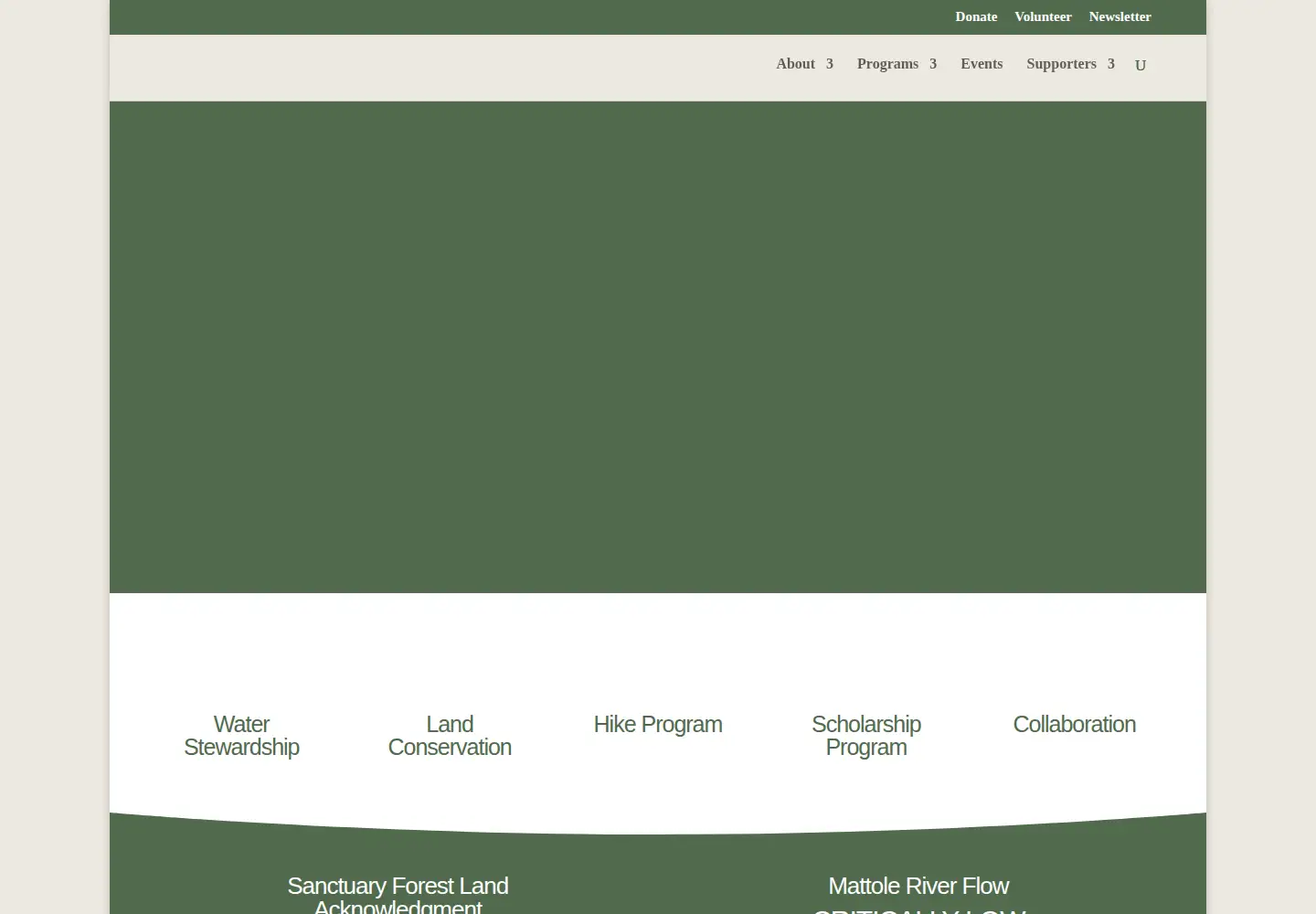Image resolution: width=1316 pixels, height=914 pixels.
Task: Click the search icon in the navigation bar
Action: point(1141,65)
